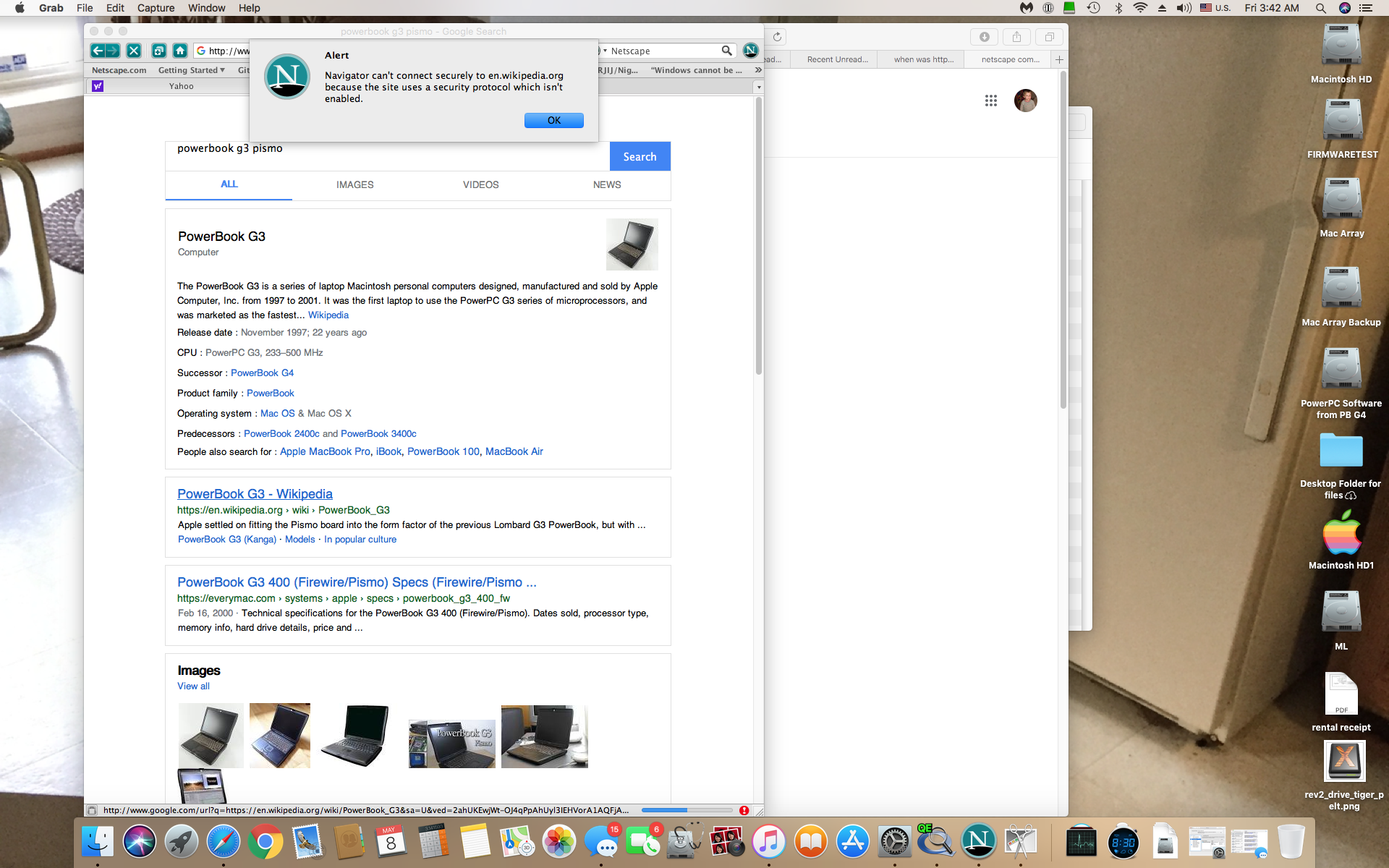
Task: Select the FIRMWARETEST drive on desktop
Action: (x=1342, y=130)
